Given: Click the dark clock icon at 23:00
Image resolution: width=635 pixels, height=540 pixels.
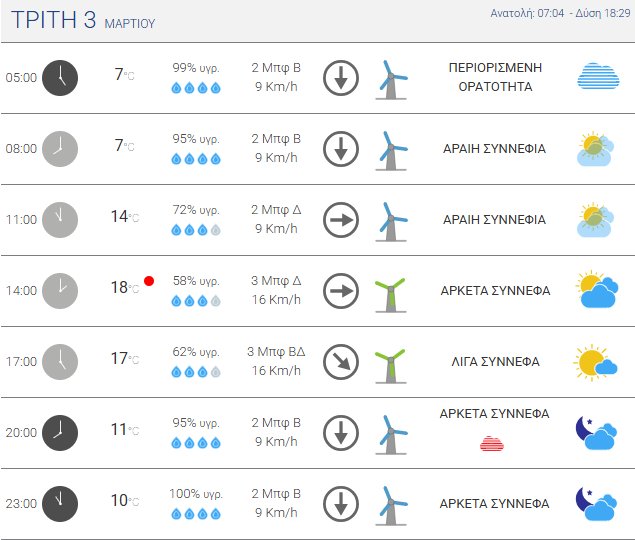Looking at the screenshot, I should [60, 502].
